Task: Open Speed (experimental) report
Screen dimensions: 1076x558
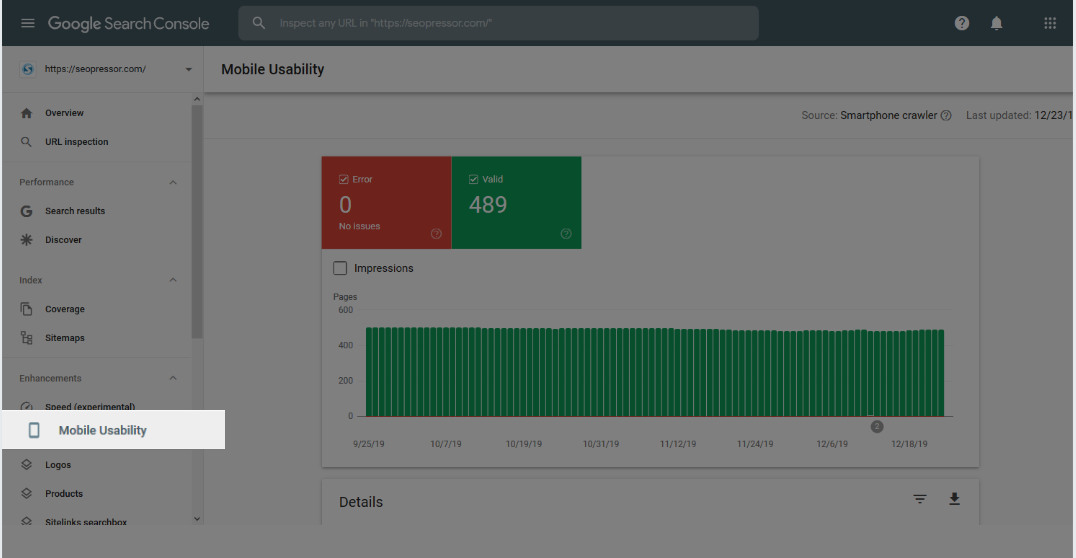Action: 90,406
